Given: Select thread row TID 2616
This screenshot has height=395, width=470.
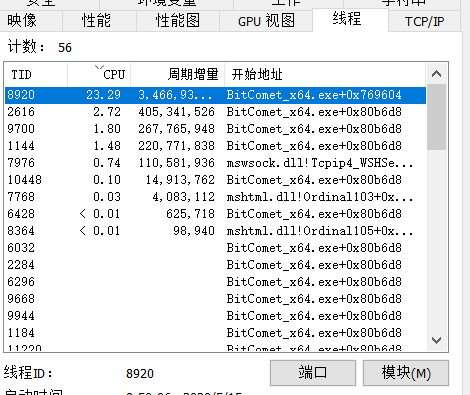Looking at the screenshot, I should click(x=215, y=112).
